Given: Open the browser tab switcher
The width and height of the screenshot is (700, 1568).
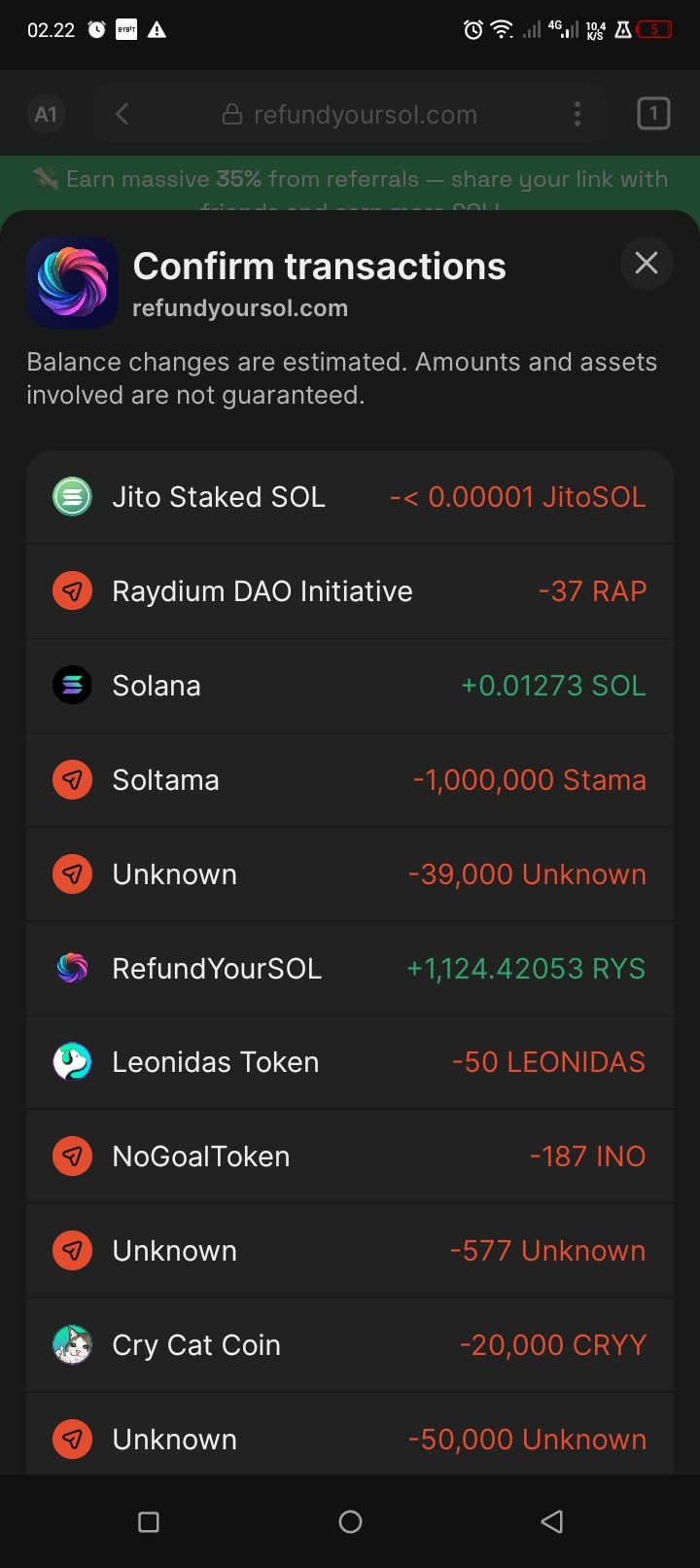Looking at the screenshot, I should 653,115.
